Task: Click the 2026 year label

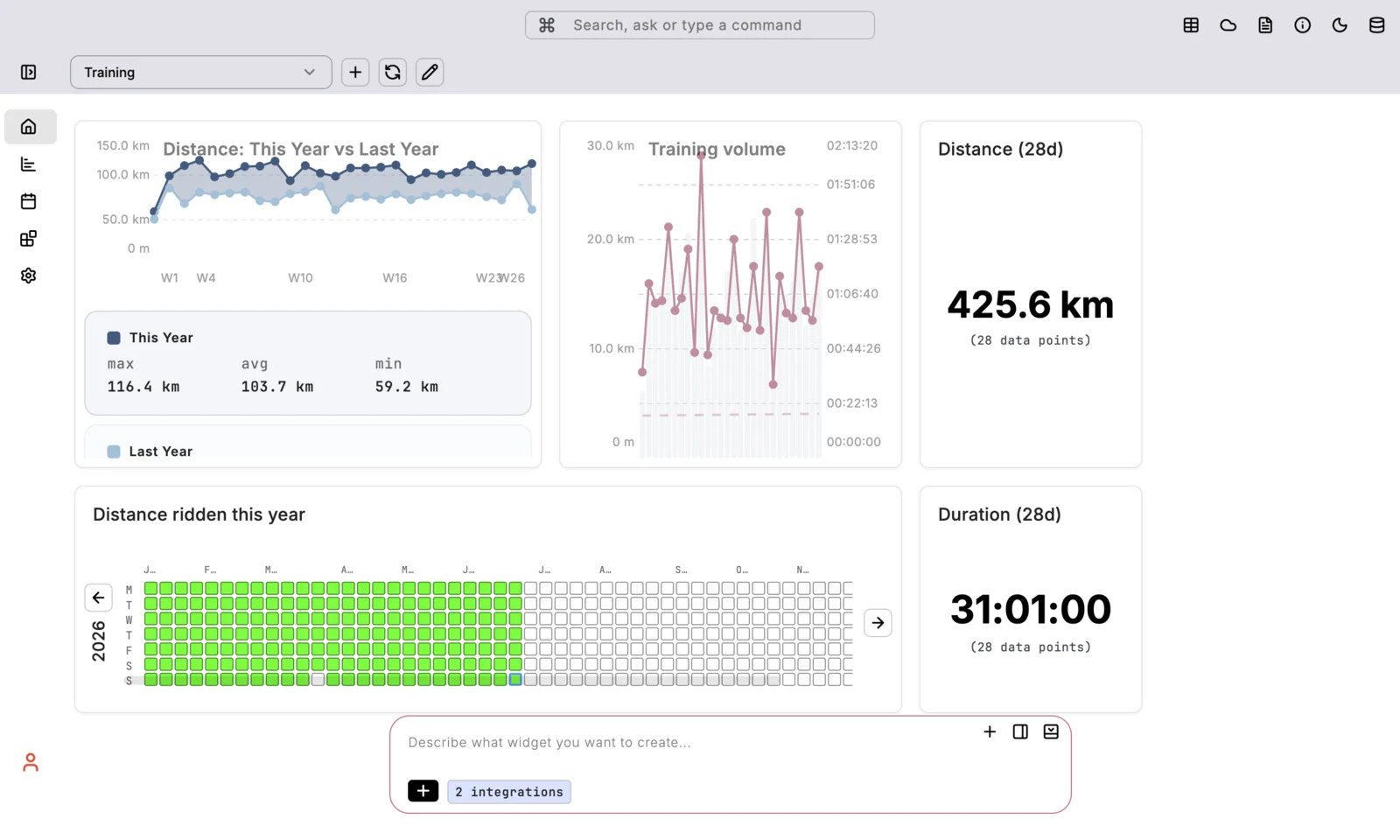Action: 99,641
